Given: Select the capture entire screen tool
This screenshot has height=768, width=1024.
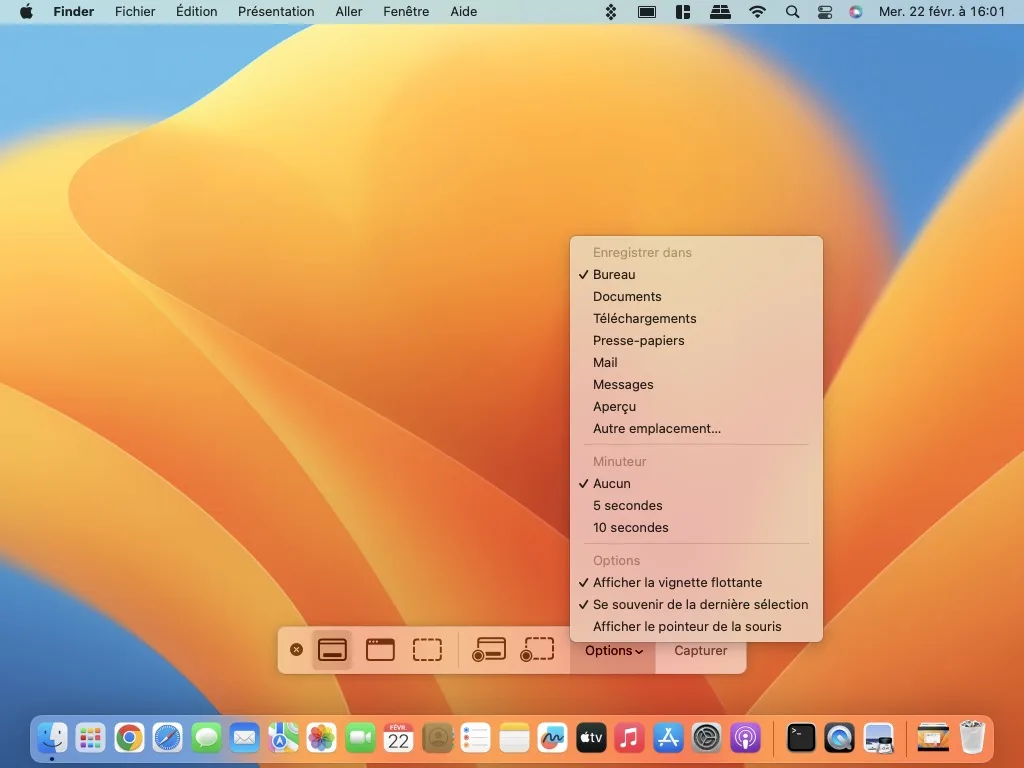Looking at the screenshot, I should click(332, 649).
